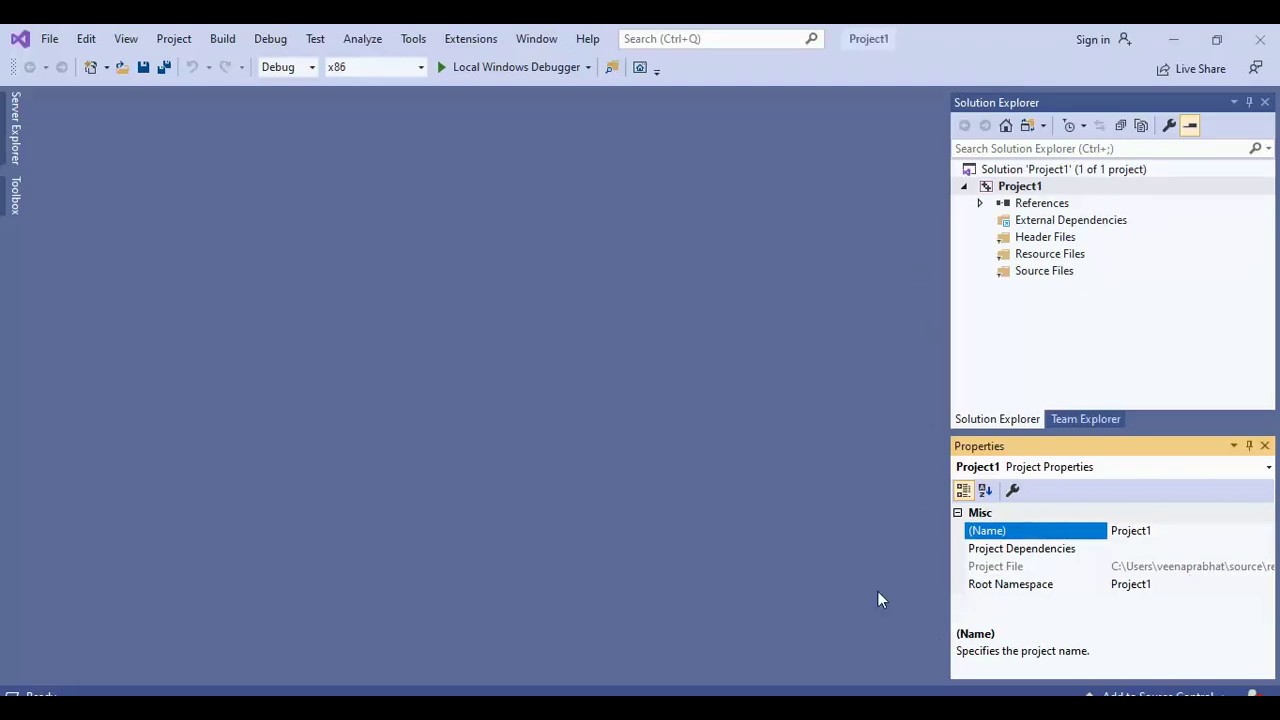Start debugging with the green play icon
Image resolution: width=1280 pixels, height=720 pixels.
click(x=441, y=67)
